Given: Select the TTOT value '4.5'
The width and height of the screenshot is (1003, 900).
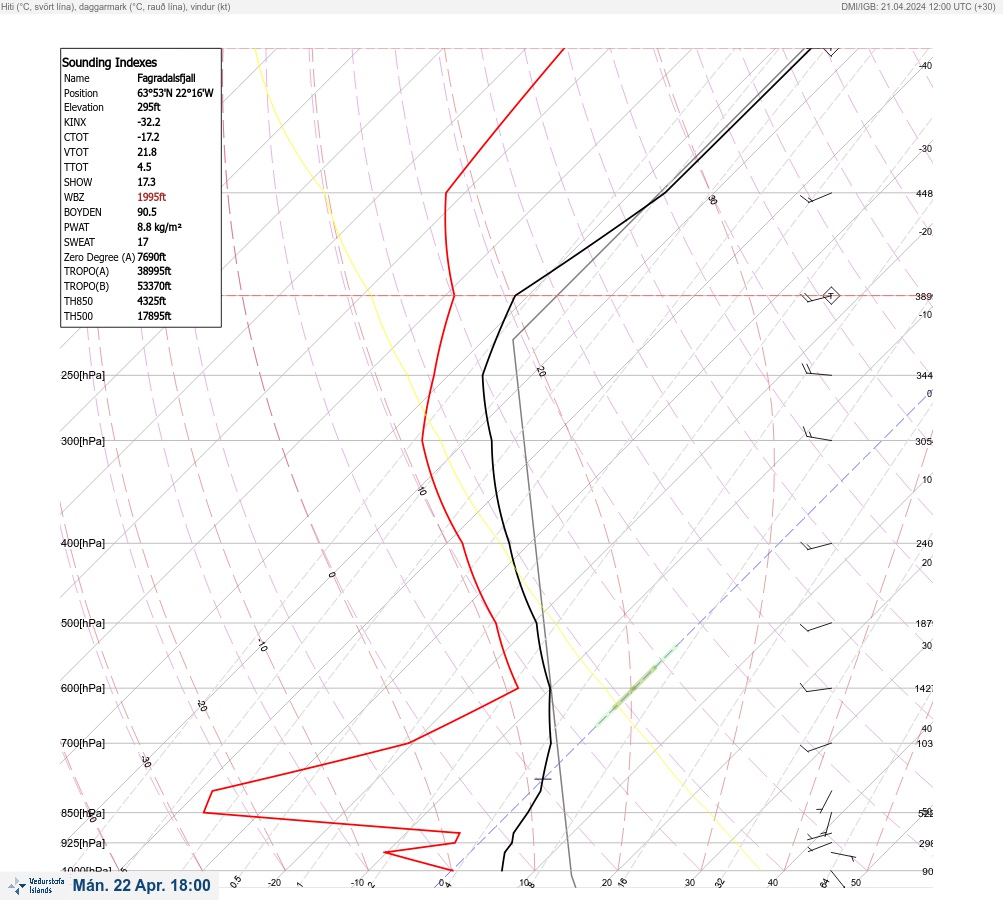Looking at the screenshot, I should [x=144, y=167].
